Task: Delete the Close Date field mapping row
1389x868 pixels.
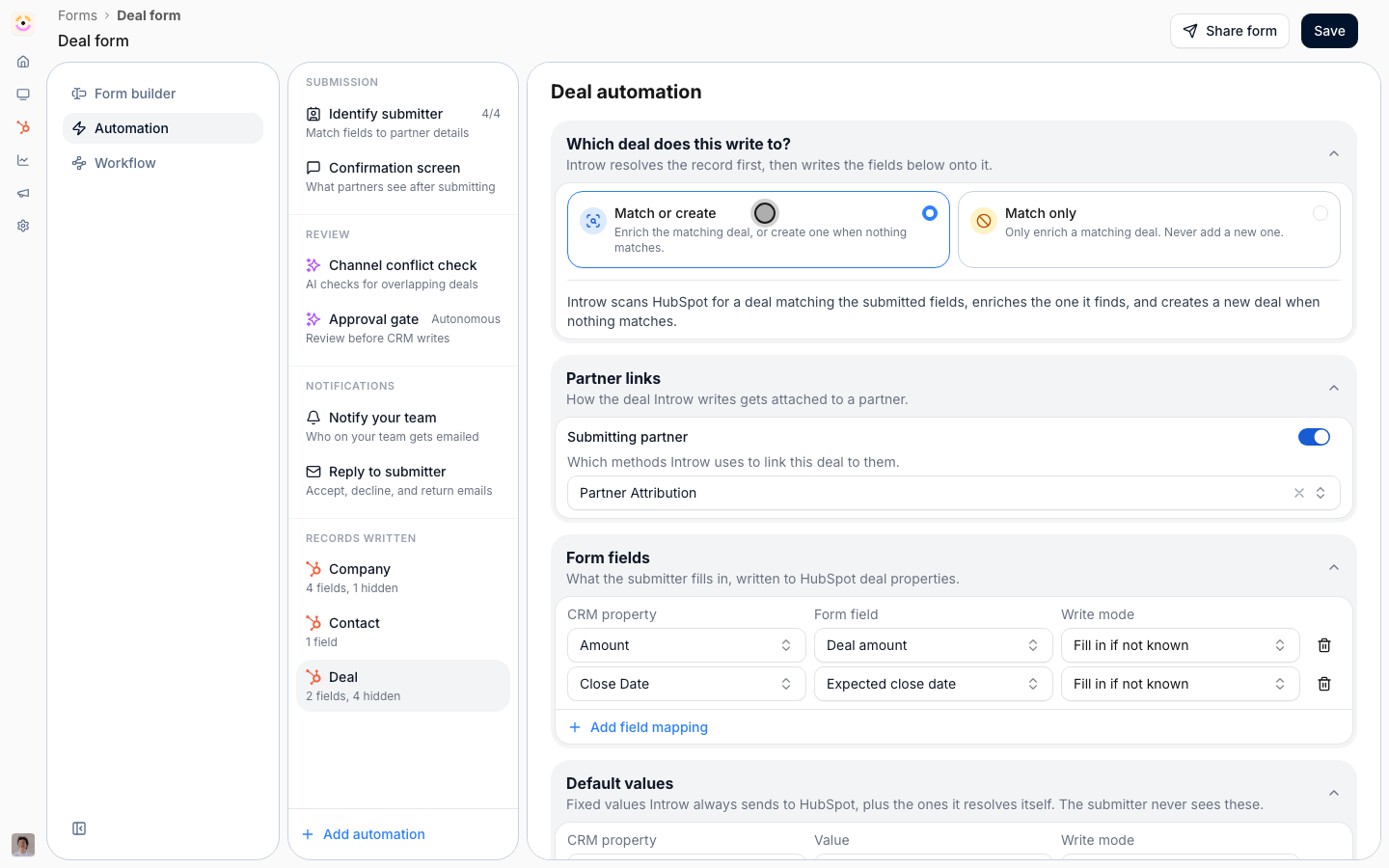Action: point(1324,684)
